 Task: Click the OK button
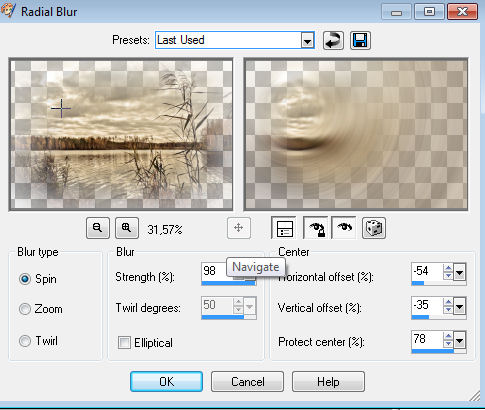166,382
